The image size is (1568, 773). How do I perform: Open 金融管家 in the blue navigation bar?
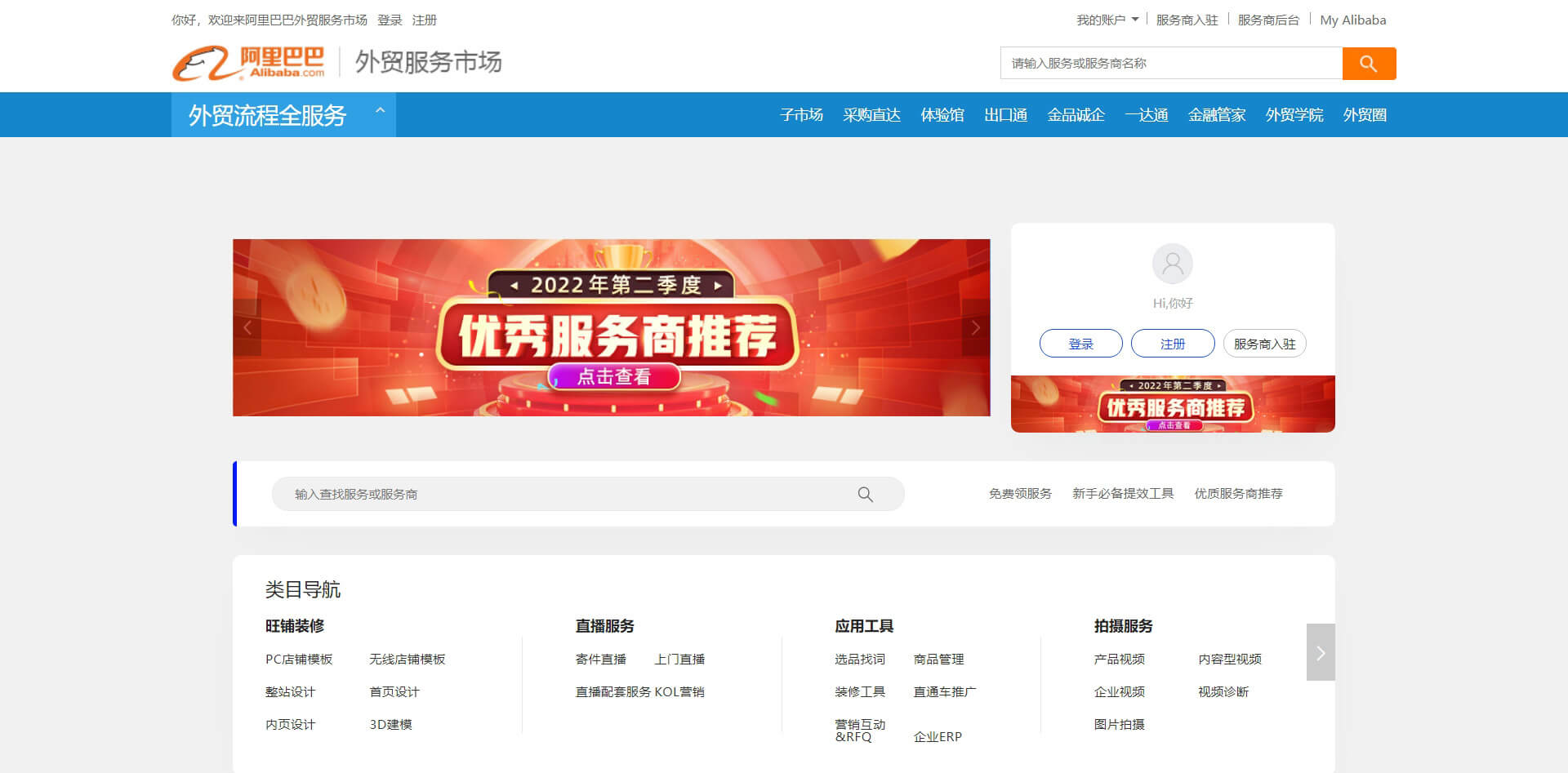(x=1216, y=115)
